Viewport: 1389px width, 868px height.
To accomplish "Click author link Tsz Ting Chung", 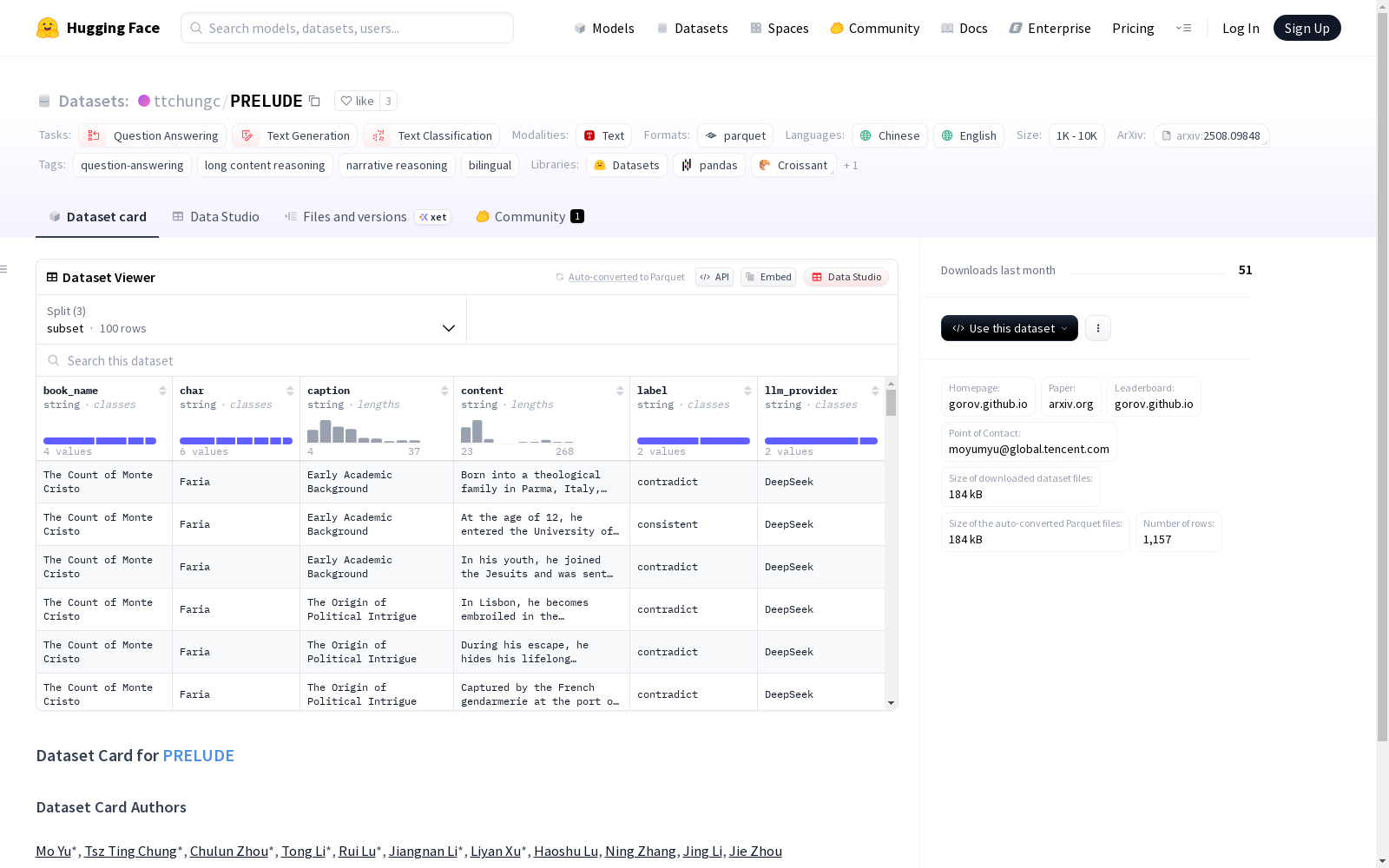I will tap(130, 851).
